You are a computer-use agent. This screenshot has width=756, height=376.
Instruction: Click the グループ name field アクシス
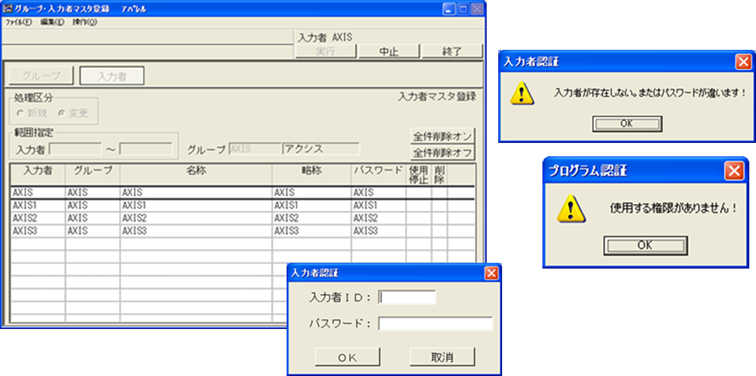321,148
